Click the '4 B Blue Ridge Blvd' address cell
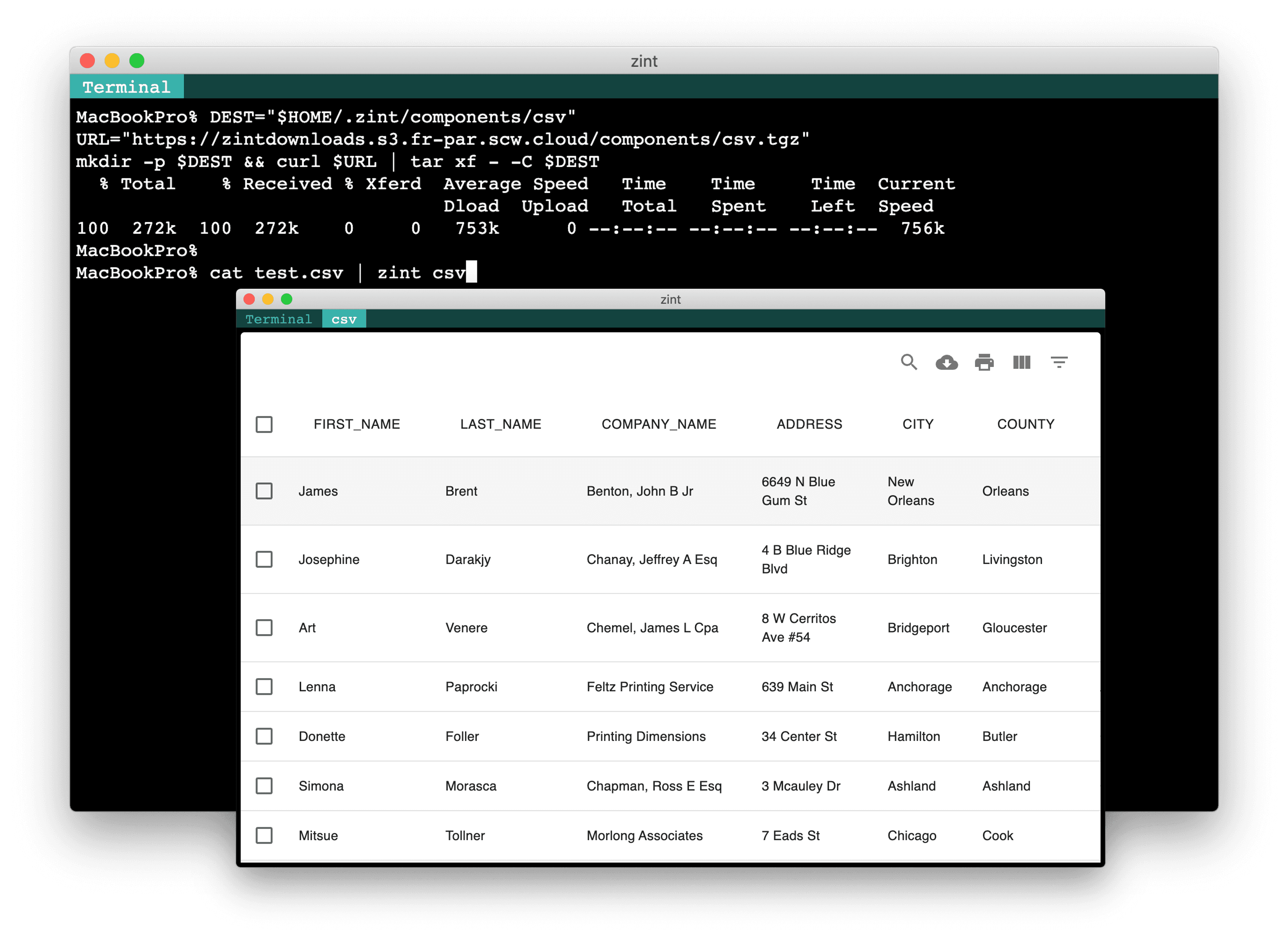1288x938 pixels. click(807, 559)
